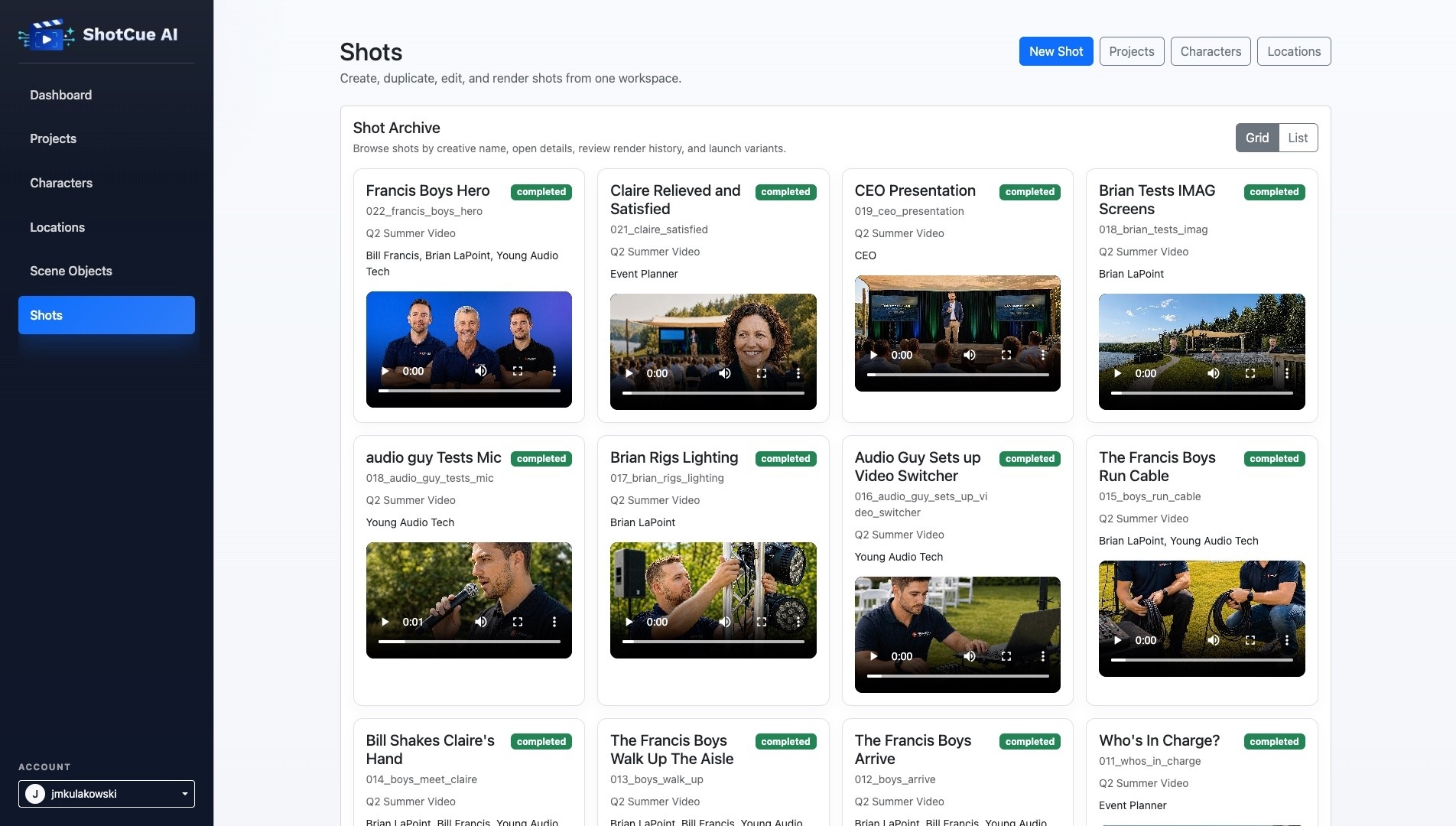Fullscreen the Claire Relieved and Satisfied video
The image size is (1456, 826).
click(762, 373)
